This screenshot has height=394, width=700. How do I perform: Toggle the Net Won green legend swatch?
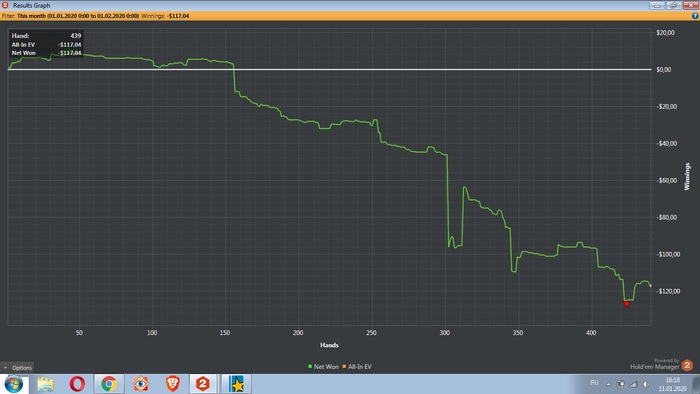(310, 366)
